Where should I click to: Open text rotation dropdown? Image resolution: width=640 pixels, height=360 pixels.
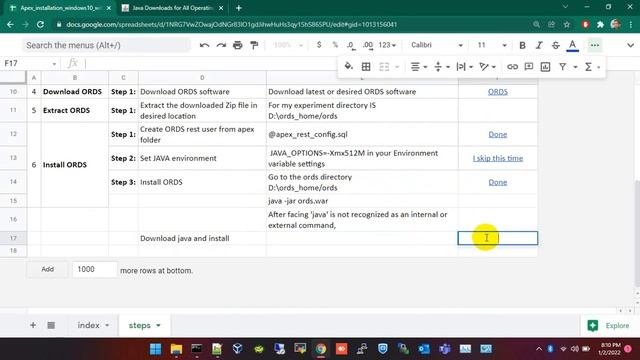pyautogui.click(x=487, y=67)
